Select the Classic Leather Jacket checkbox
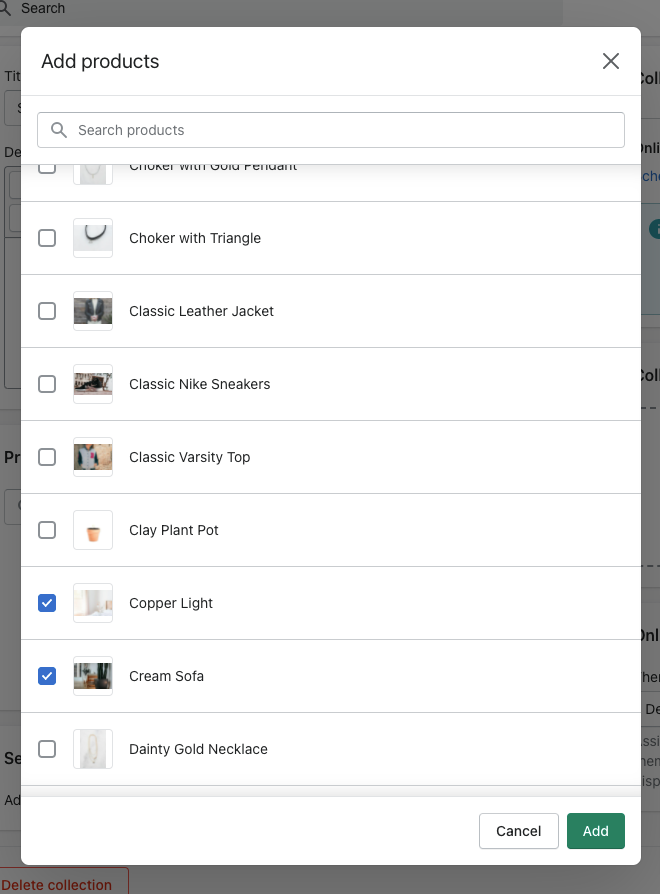 pyautogui.click(x=47, y=311)
